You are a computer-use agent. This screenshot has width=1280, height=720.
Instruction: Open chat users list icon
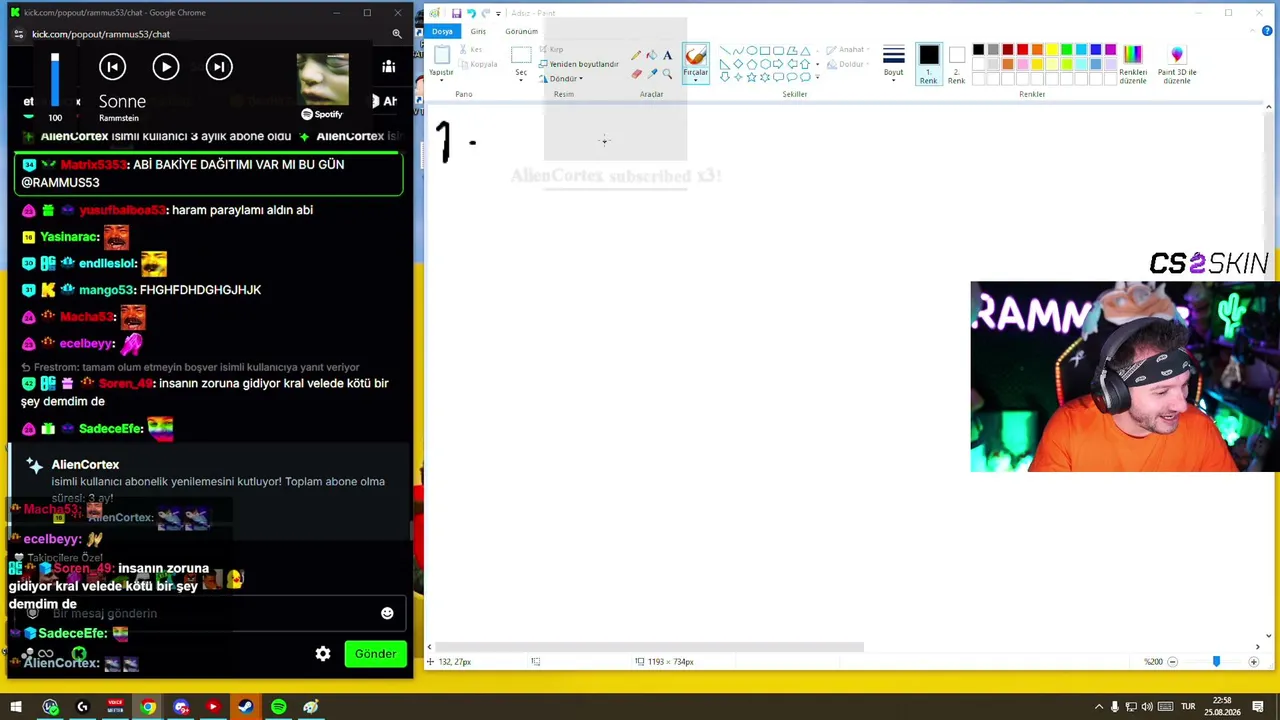click(x=388, y=67)
